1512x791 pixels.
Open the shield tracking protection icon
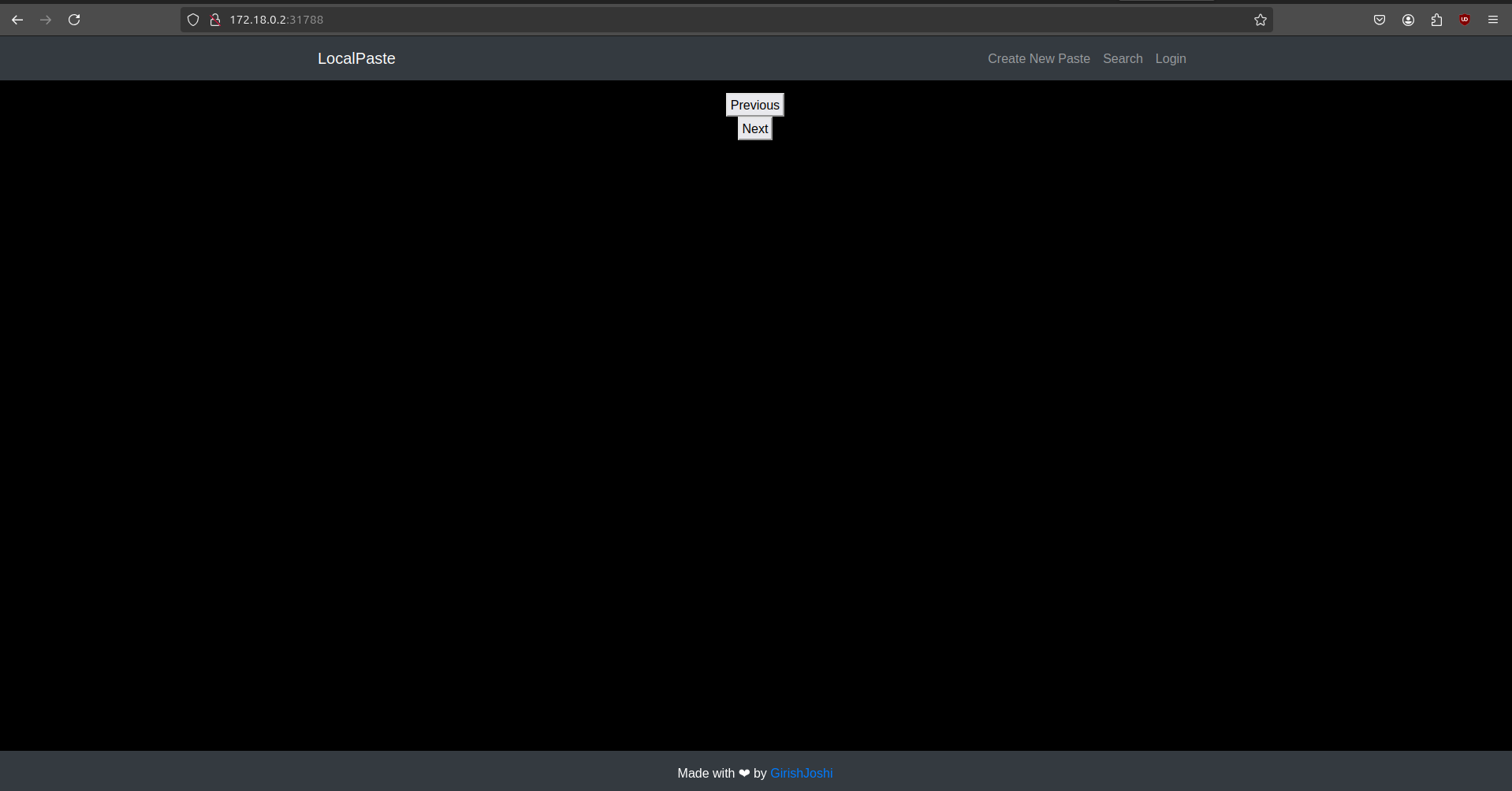[x=193, y=20]
